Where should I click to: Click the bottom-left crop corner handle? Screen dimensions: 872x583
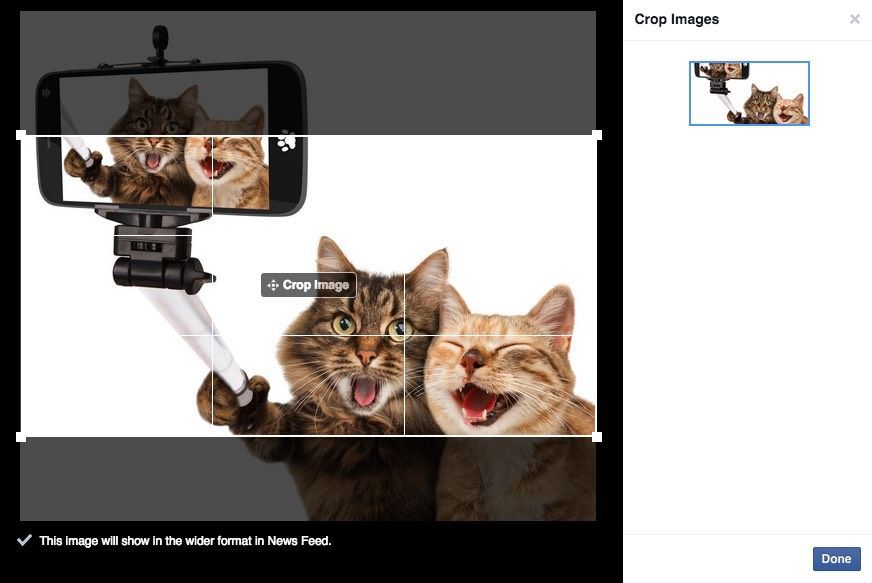pyautogui.click(x=21, y=437)
